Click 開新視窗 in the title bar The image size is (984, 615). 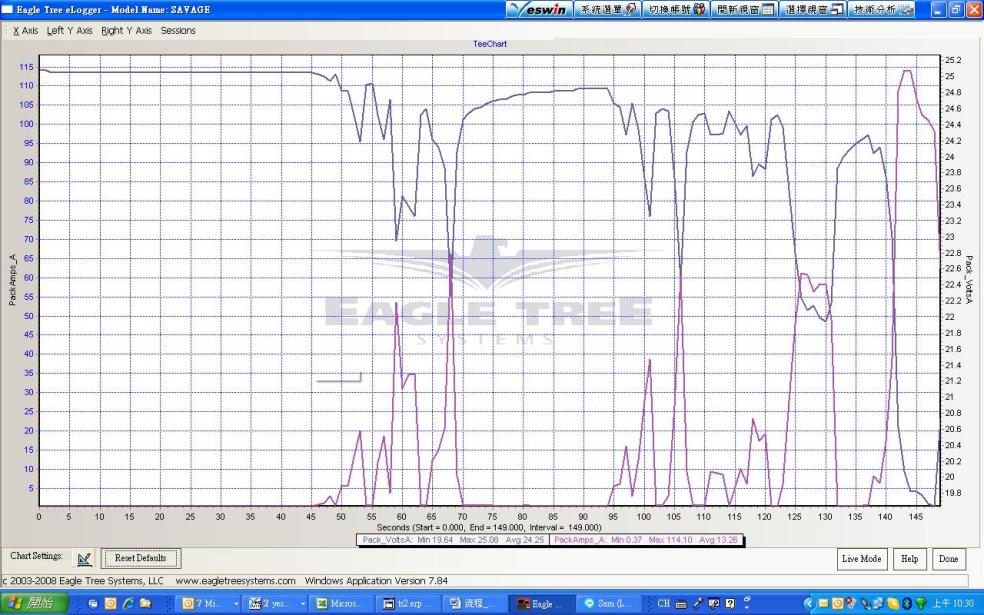tap(745, 9)
